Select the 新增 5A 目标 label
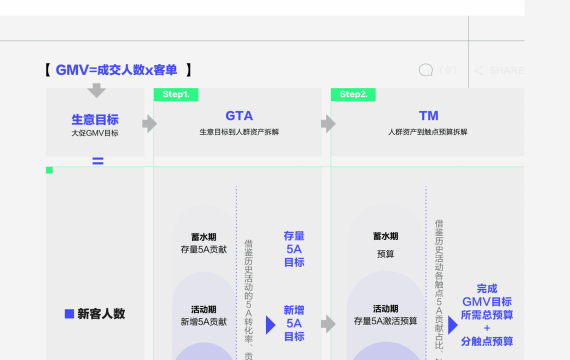This screenshot has height=360, width=570. point(294,323)
